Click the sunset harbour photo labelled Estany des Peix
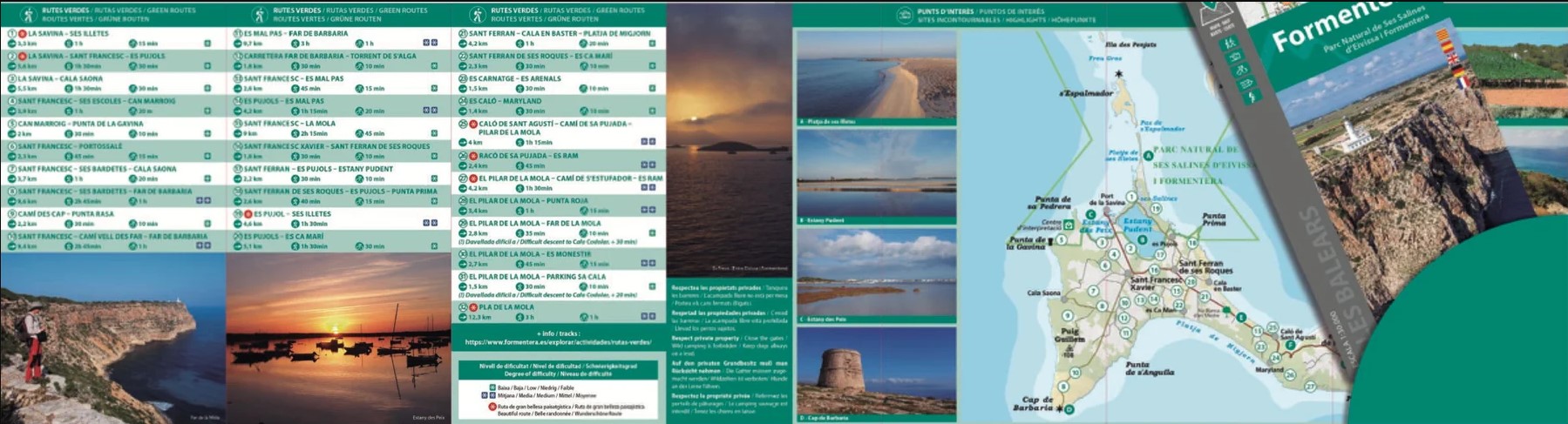This screenshot has height=424, width=1568. tap(337, 338)
